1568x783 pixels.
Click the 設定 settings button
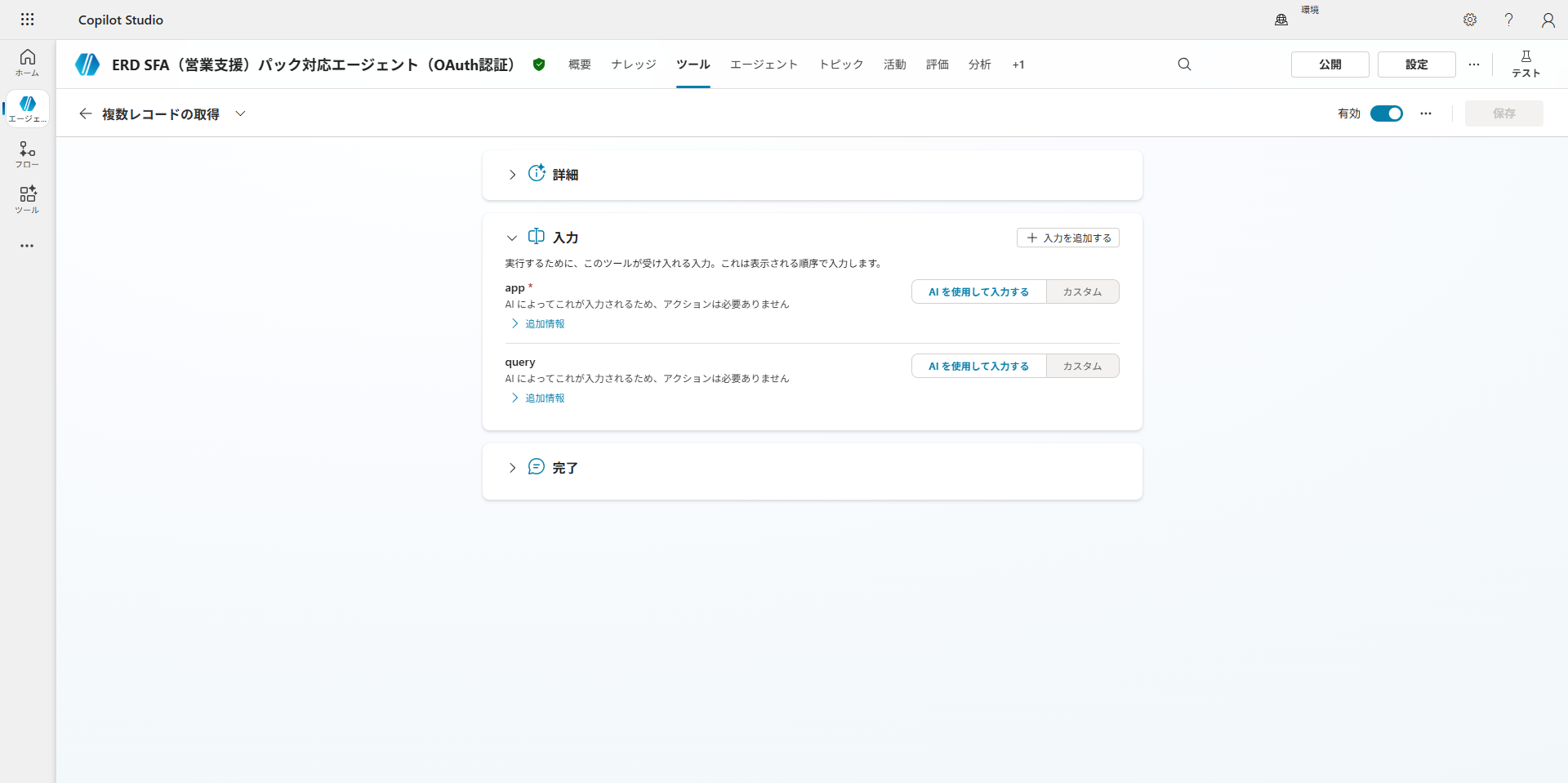pyautogui.click(x=1417, y=65)
